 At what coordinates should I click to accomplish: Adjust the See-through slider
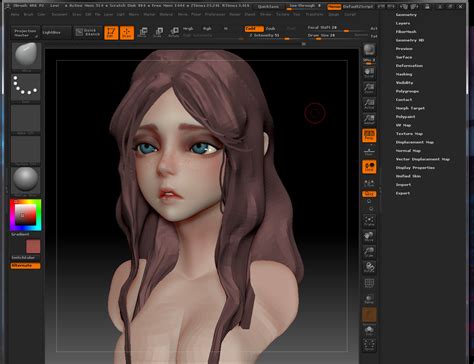click(305, 6)
